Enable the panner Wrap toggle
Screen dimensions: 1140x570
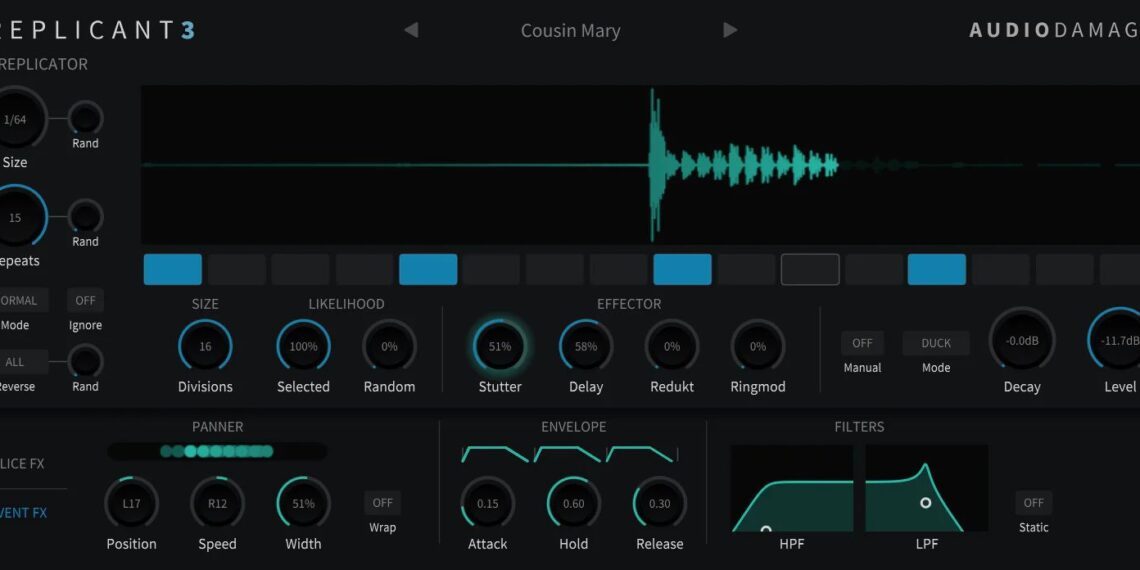[382, 503]
